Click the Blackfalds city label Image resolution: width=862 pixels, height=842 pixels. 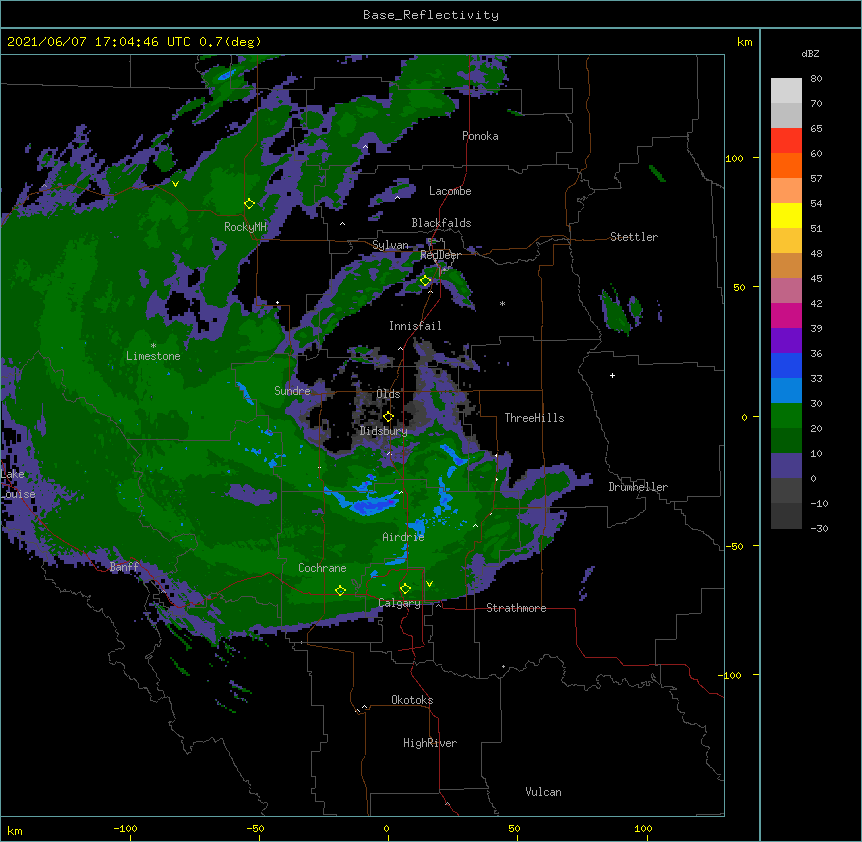[441, 223]
